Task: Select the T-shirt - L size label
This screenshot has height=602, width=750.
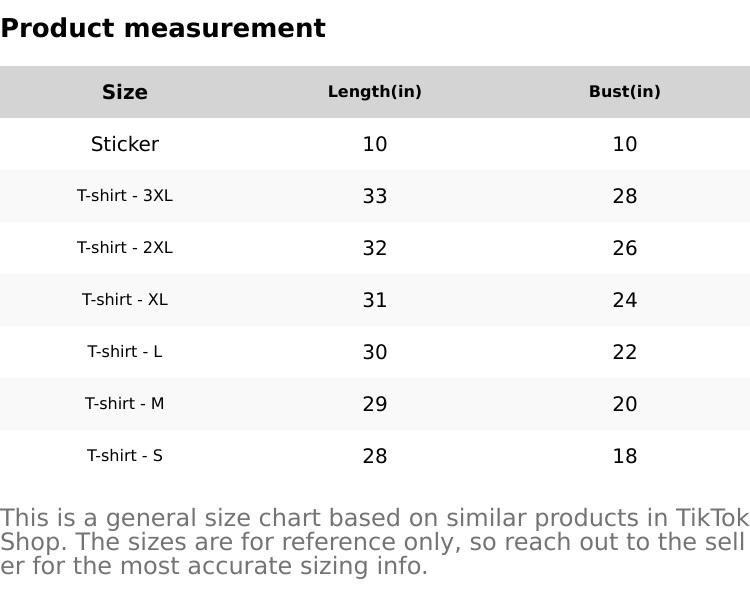Action: pos(125,352)
